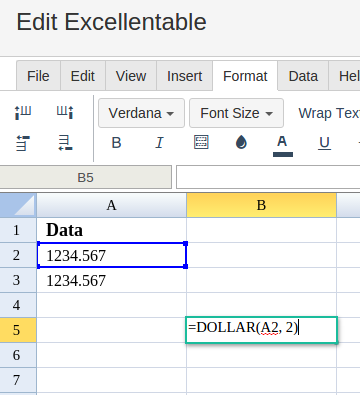Toggle italic formatting

tap(159, 143)
